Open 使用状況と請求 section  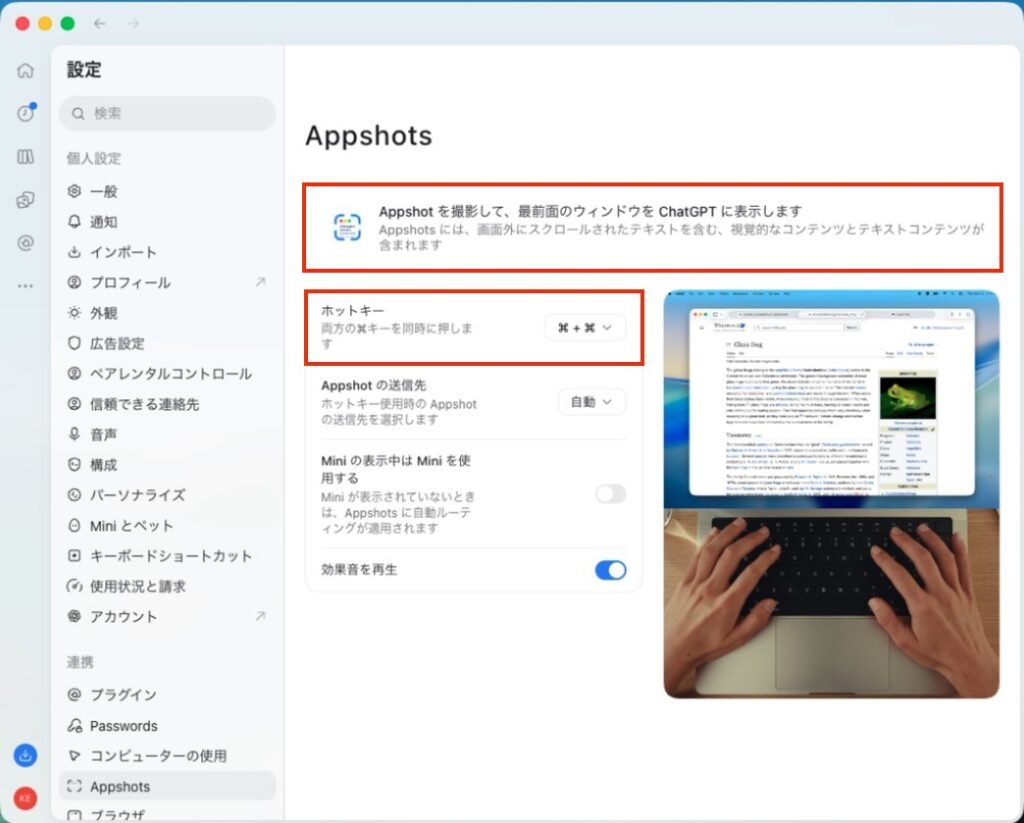click(167, 587)
